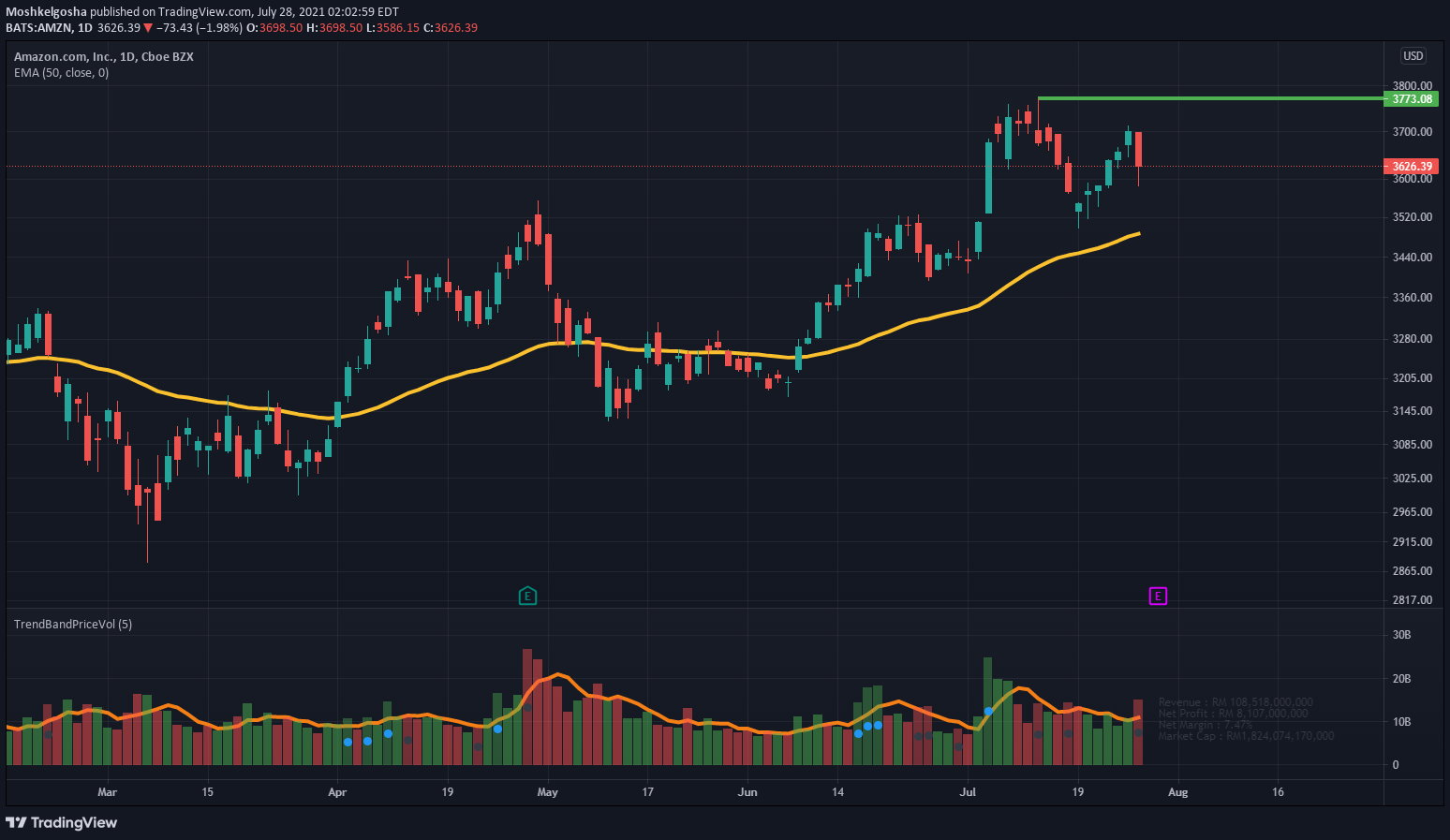The image size is (1450, 840).
Task: Select the green horizontal resistance line
Action: 1209,98
